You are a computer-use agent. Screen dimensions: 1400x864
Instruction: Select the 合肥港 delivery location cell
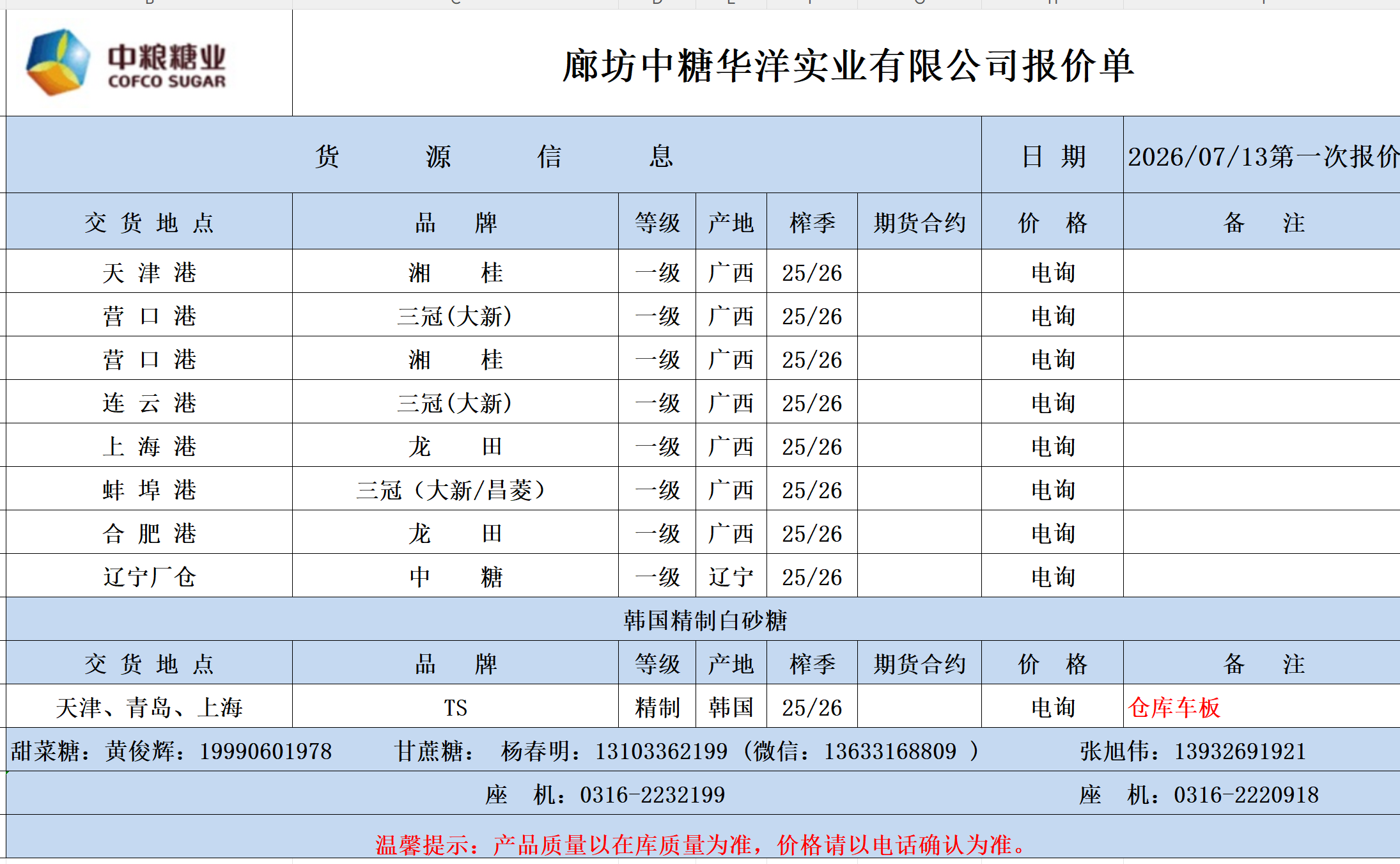(x=149, y=533)
